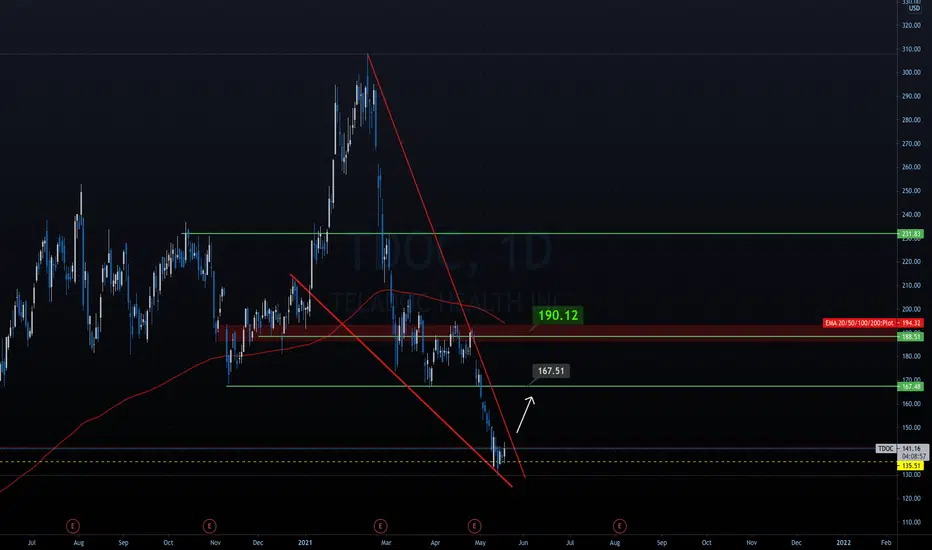Click the yellow 135.51 price label
The image size is (932, 550).
pyautogui.click(x=911, y=466)
